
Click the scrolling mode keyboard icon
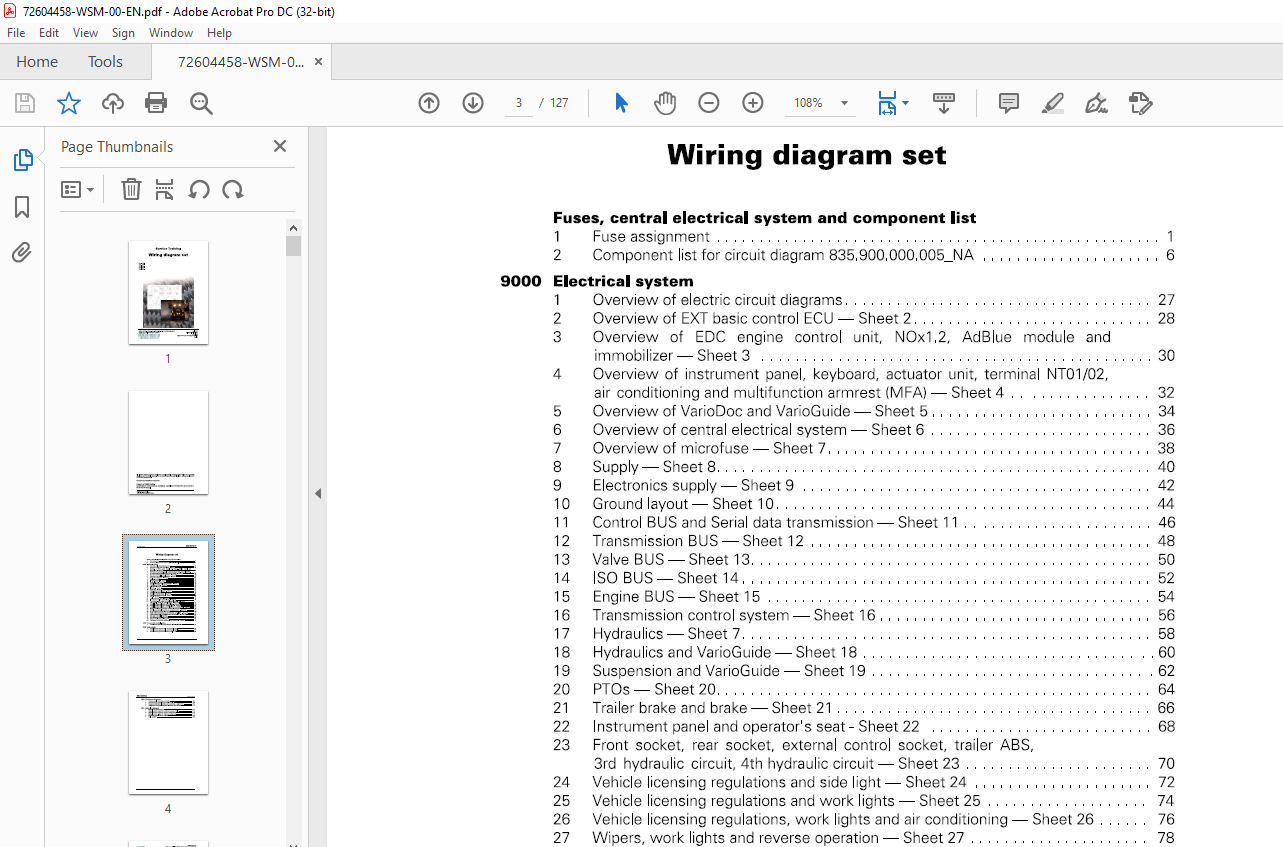coord(944,103)
